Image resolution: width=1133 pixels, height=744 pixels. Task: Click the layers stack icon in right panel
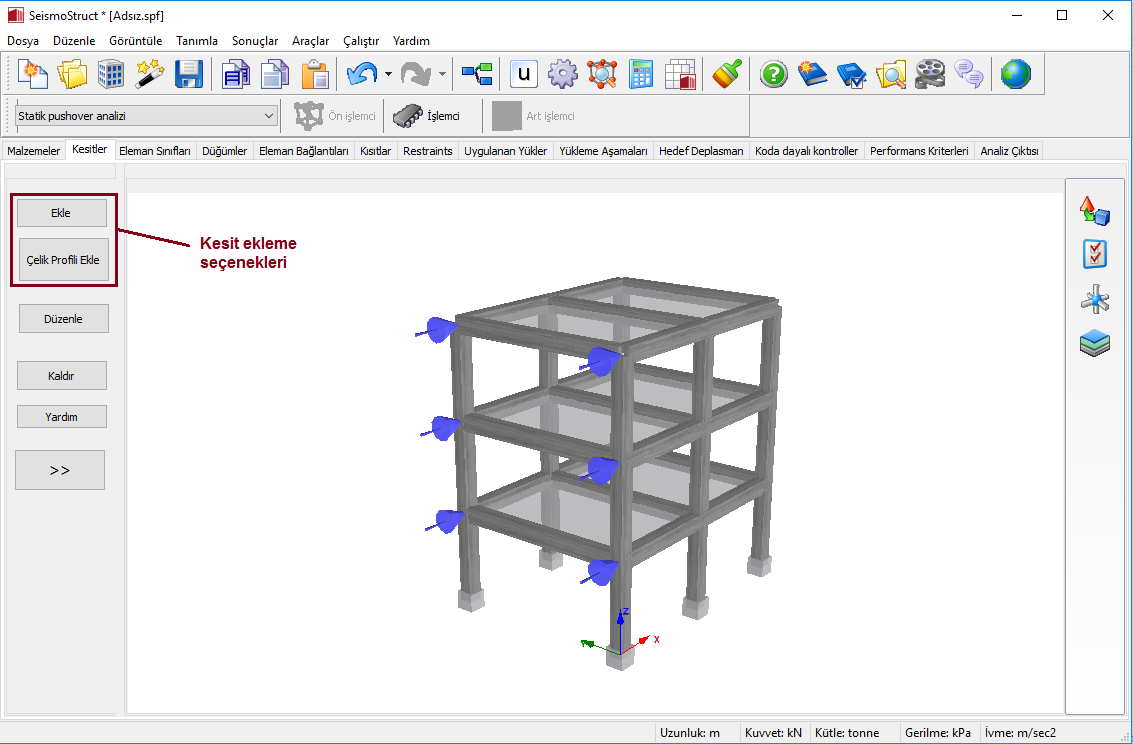click(1094, 344)
